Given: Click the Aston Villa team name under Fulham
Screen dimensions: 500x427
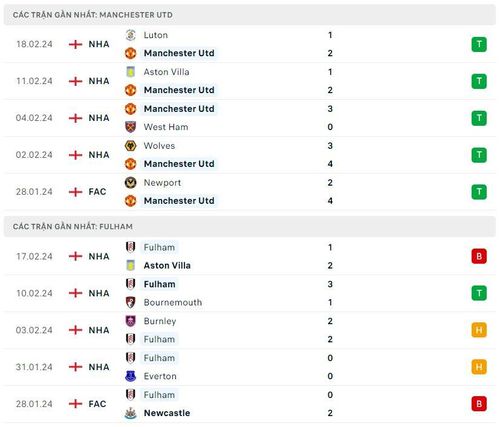Looking at the screenshot, I should coord(167,266).
